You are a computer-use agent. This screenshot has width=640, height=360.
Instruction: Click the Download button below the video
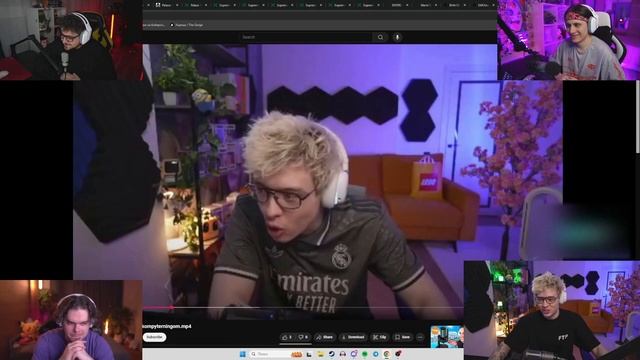pyautogui.click(x=353, y=337)
